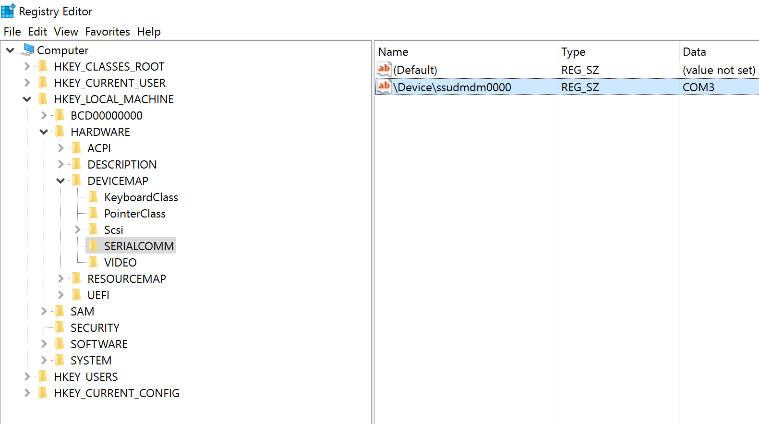Screen dimensions: 759x424
Task: Select the KeyboardClass key
Action: (x=140, y=197)
